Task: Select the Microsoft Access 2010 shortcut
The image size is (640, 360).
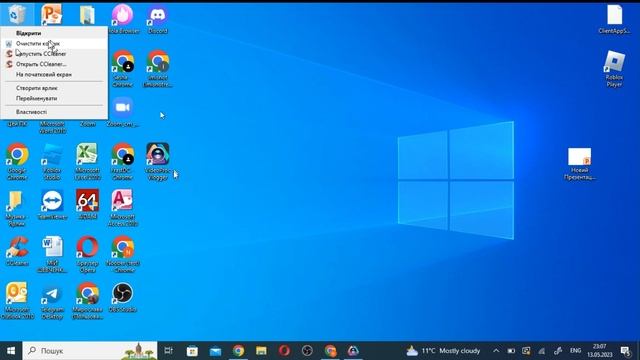Action: click(x=122, y=207)
